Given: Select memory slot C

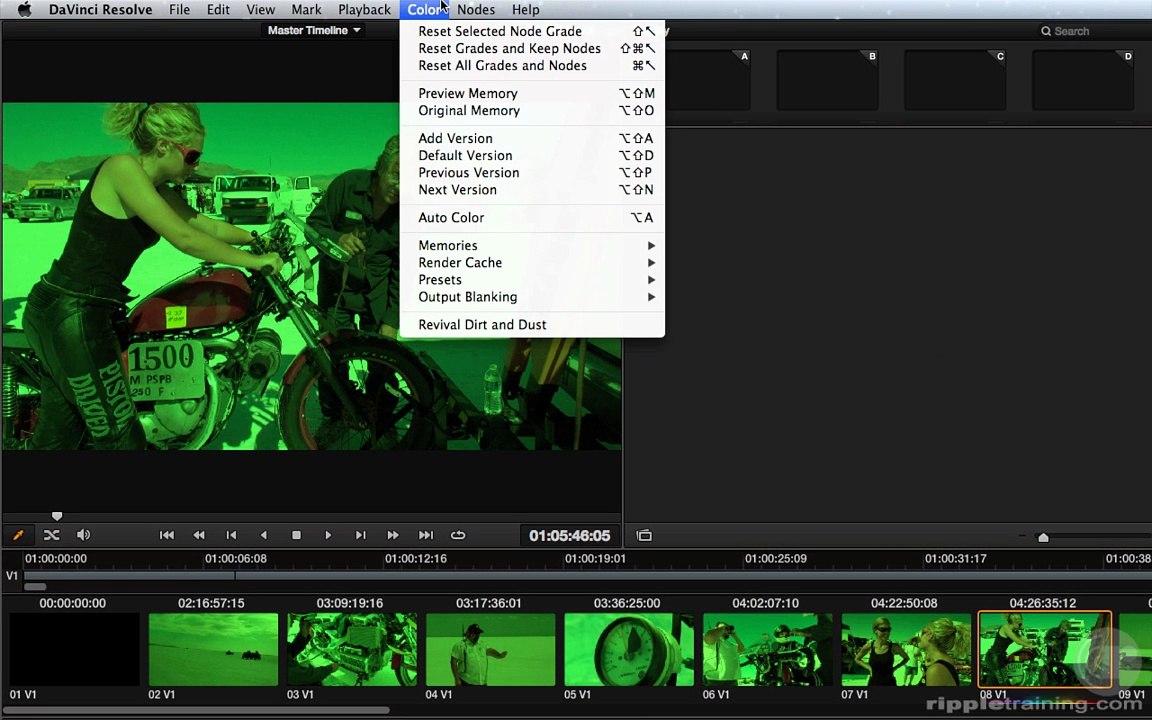Looking at the screenshot, I should pos(955,80).
